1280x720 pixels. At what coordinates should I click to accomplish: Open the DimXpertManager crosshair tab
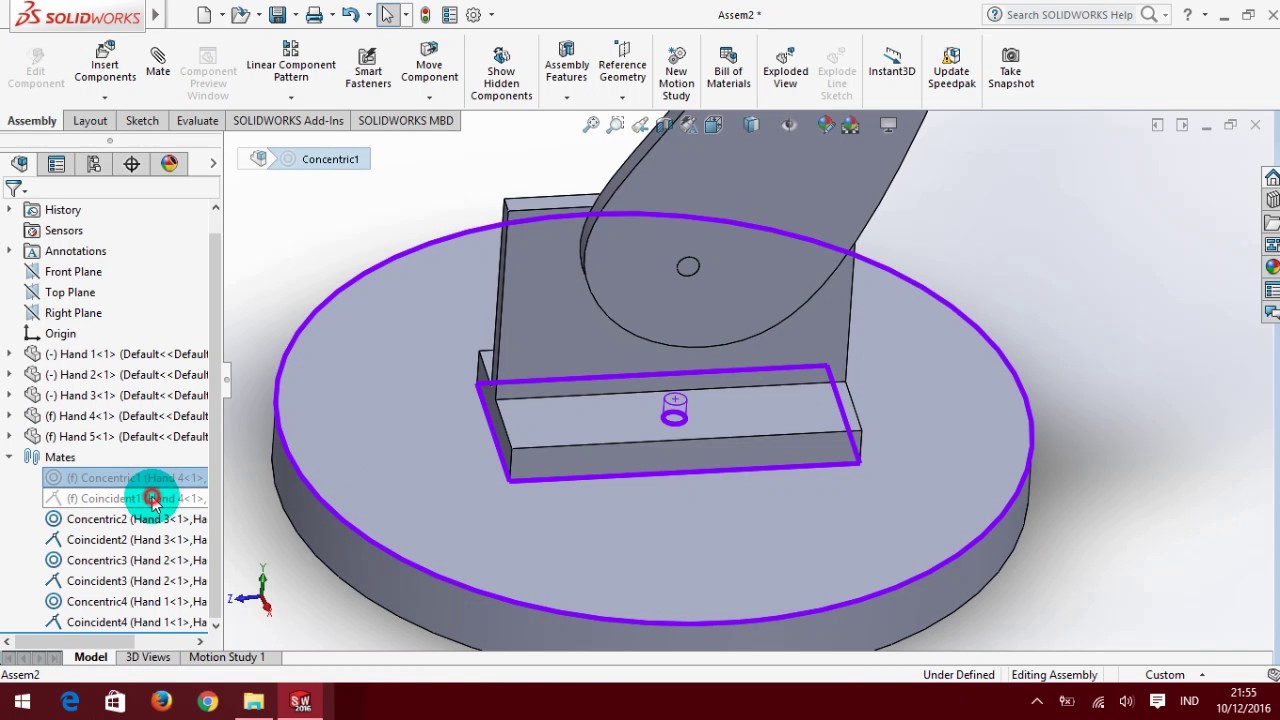point(131,164)
